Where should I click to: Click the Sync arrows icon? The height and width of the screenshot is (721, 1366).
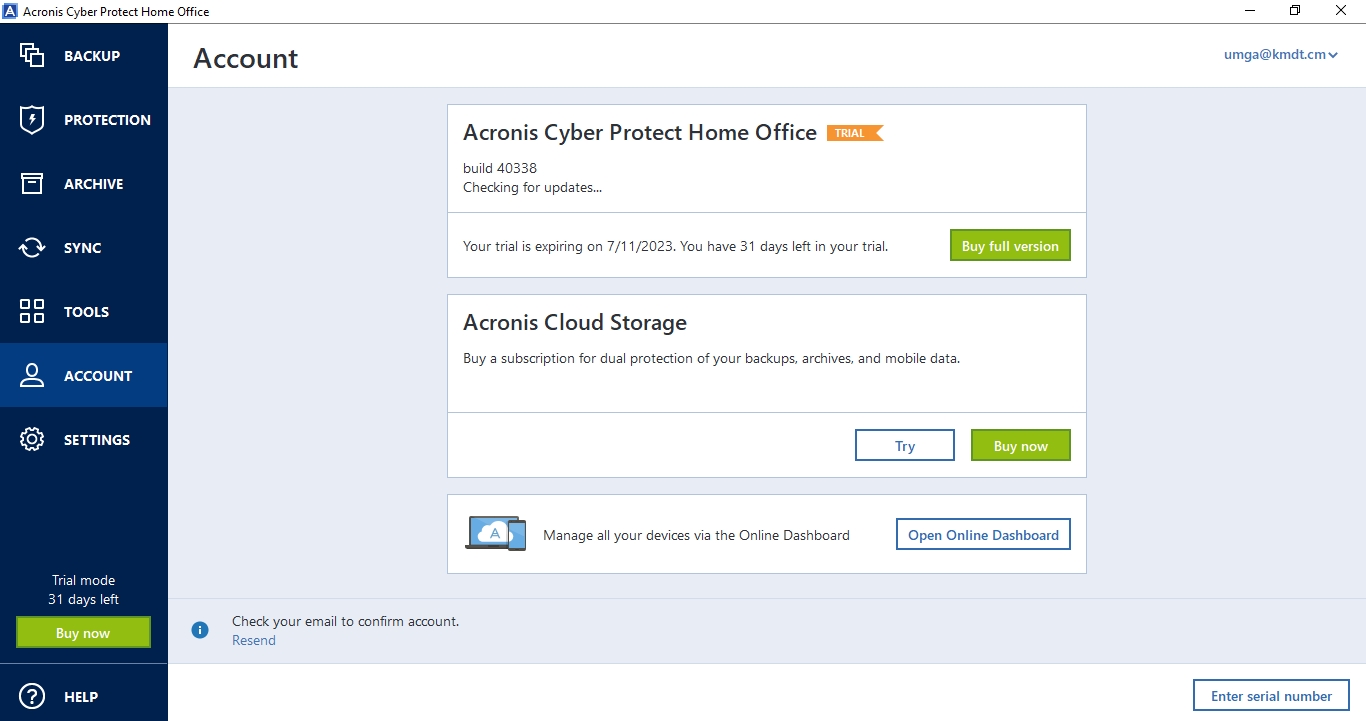[x=32, y=248]
